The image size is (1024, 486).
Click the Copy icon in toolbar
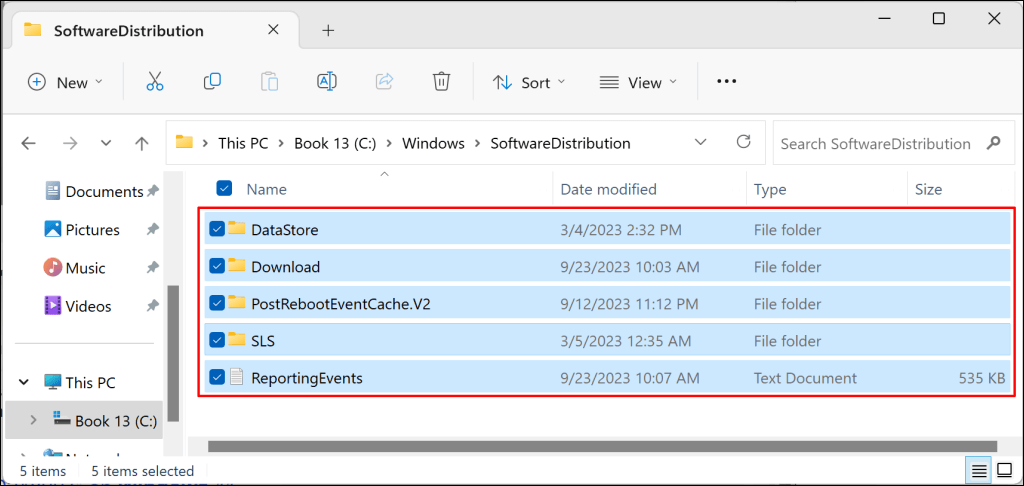coord(212,82)
